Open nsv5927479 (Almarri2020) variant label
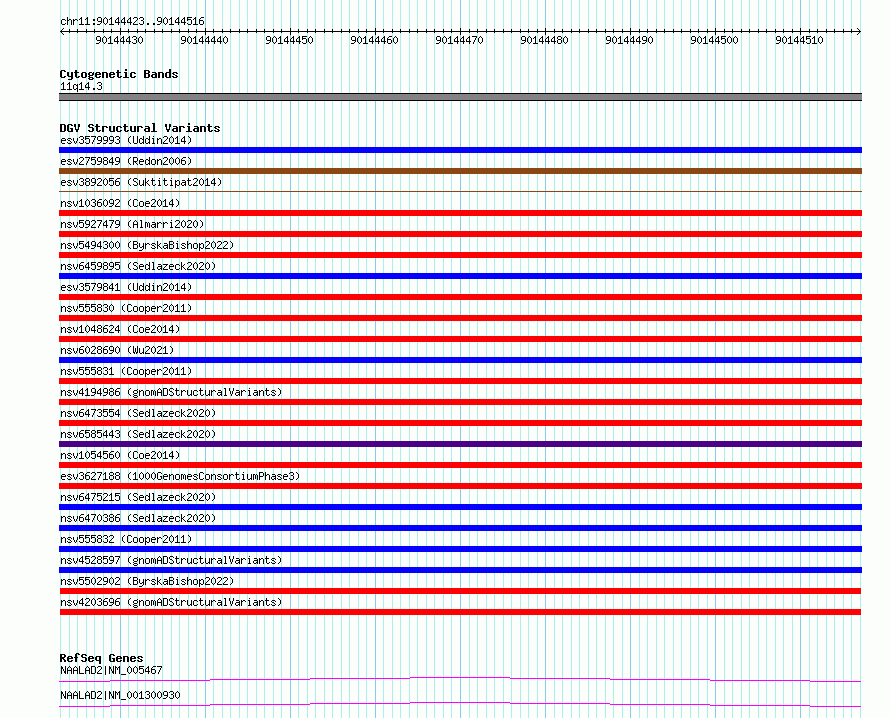The height and width of the screenshot is (718, 890). (x=132, y=224)
